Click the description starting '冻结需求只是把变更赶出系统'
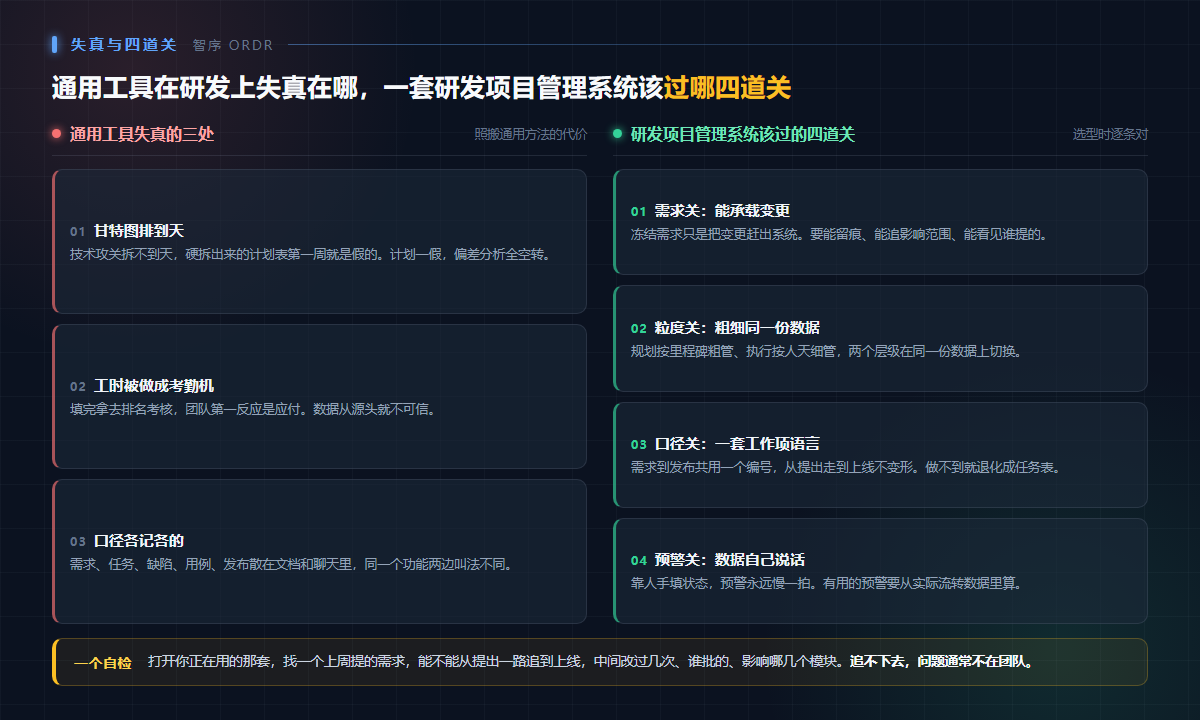This screenshot has height=720, width=1200. click(838, 233)
